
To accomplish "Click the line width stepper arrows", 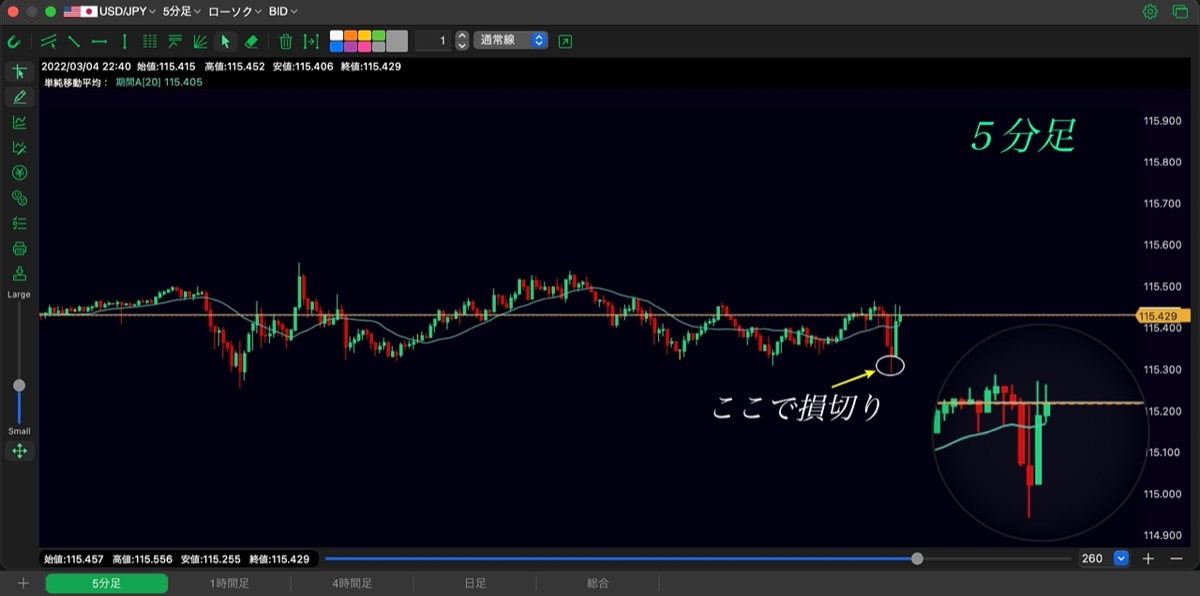I will pyautogui.click(x=461, y=41).
